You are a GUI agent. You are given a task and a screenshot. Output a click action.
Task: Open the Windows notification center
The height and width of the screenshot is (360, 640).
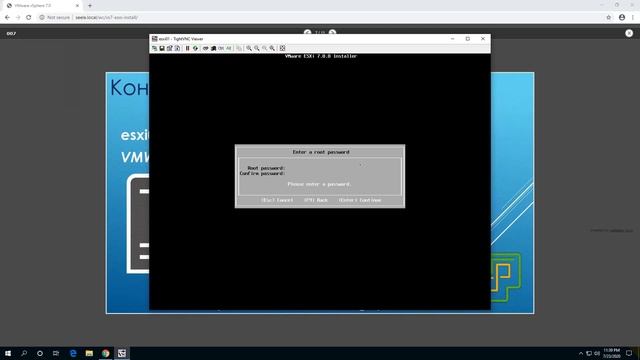[629, 353]
